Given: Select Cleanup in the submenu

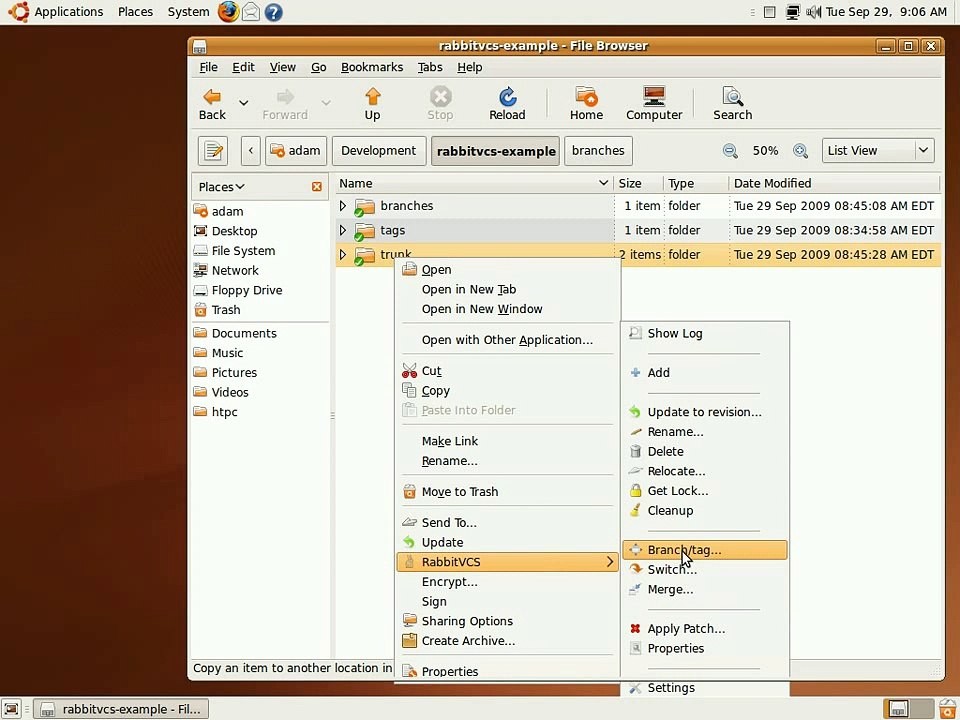Looking at the screenshot, I should [x=705, y=510].
